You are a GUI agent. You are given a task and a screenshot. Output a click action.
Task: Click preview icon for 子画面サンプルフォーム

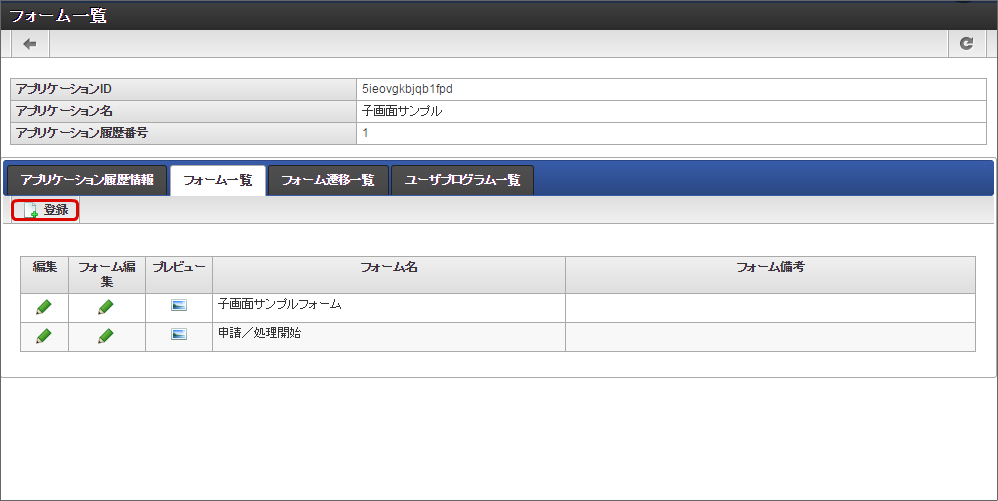tap(179, 306)
